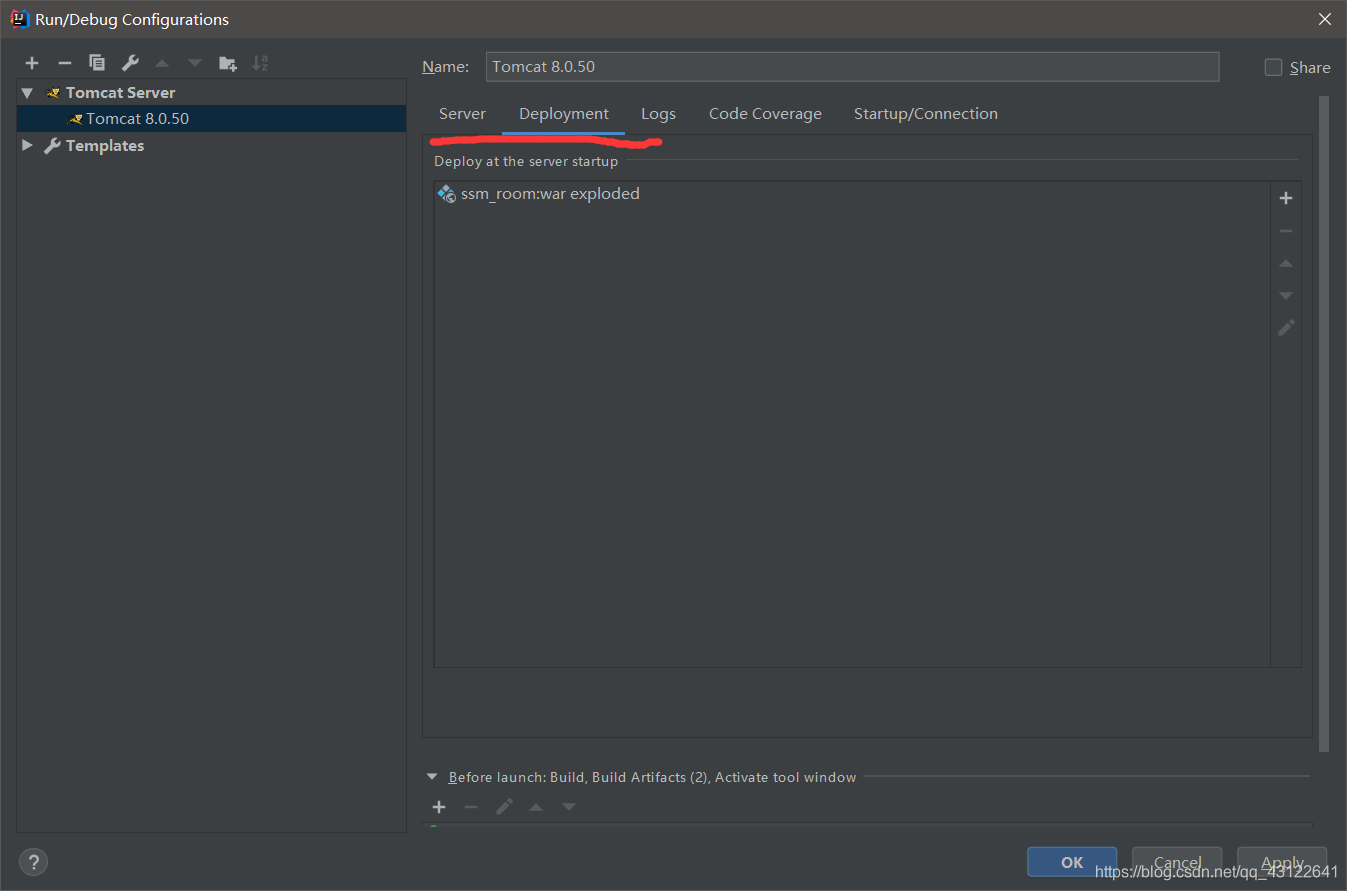Select Tomcat Server group label
The width and height of the screenshot is (1347, 891).
pos(120,93)
